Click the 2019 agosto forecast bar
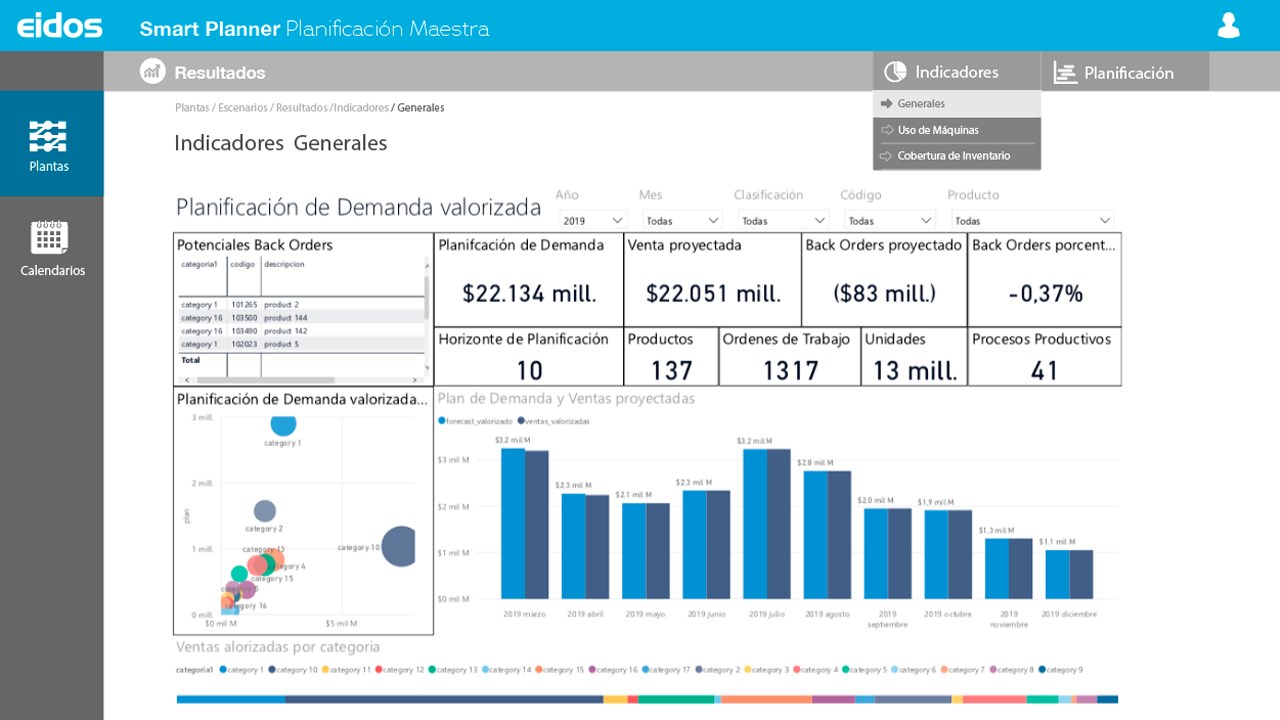The image size is (1280, 720). tap(815, 534)
